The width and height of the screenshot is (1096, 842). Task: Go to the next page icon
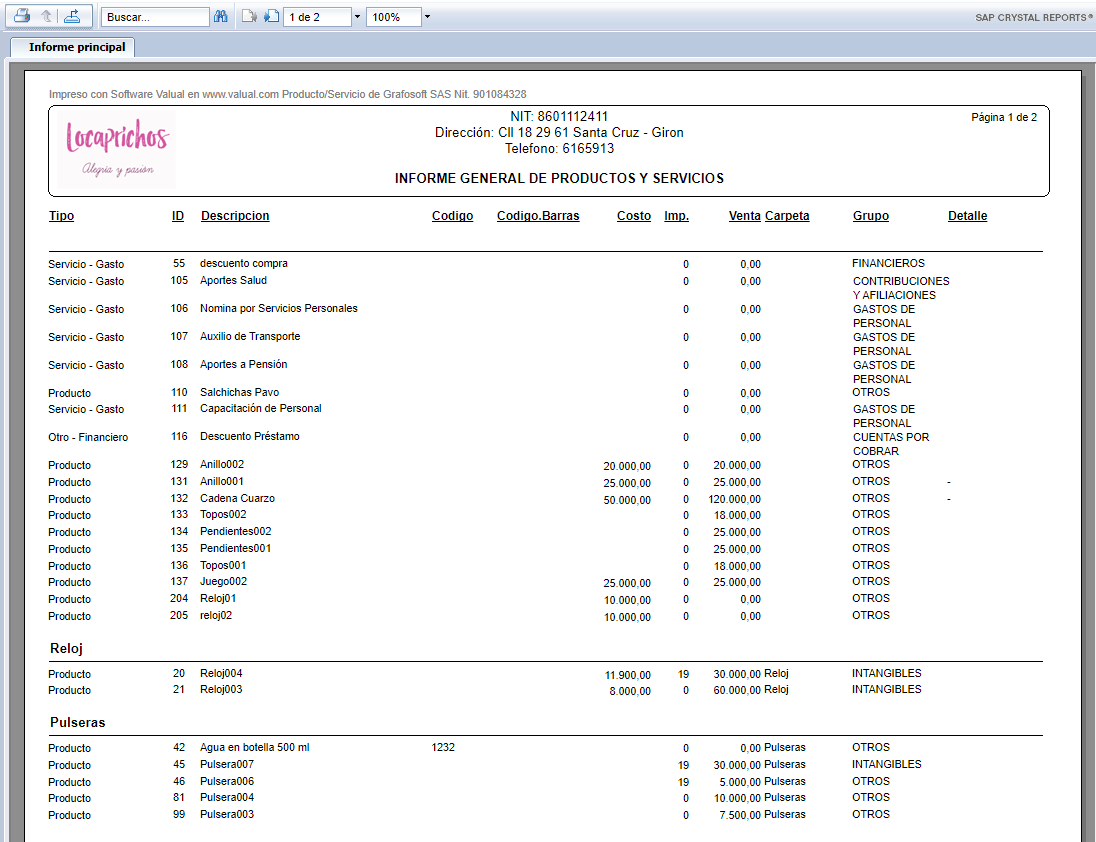point(271,17)
